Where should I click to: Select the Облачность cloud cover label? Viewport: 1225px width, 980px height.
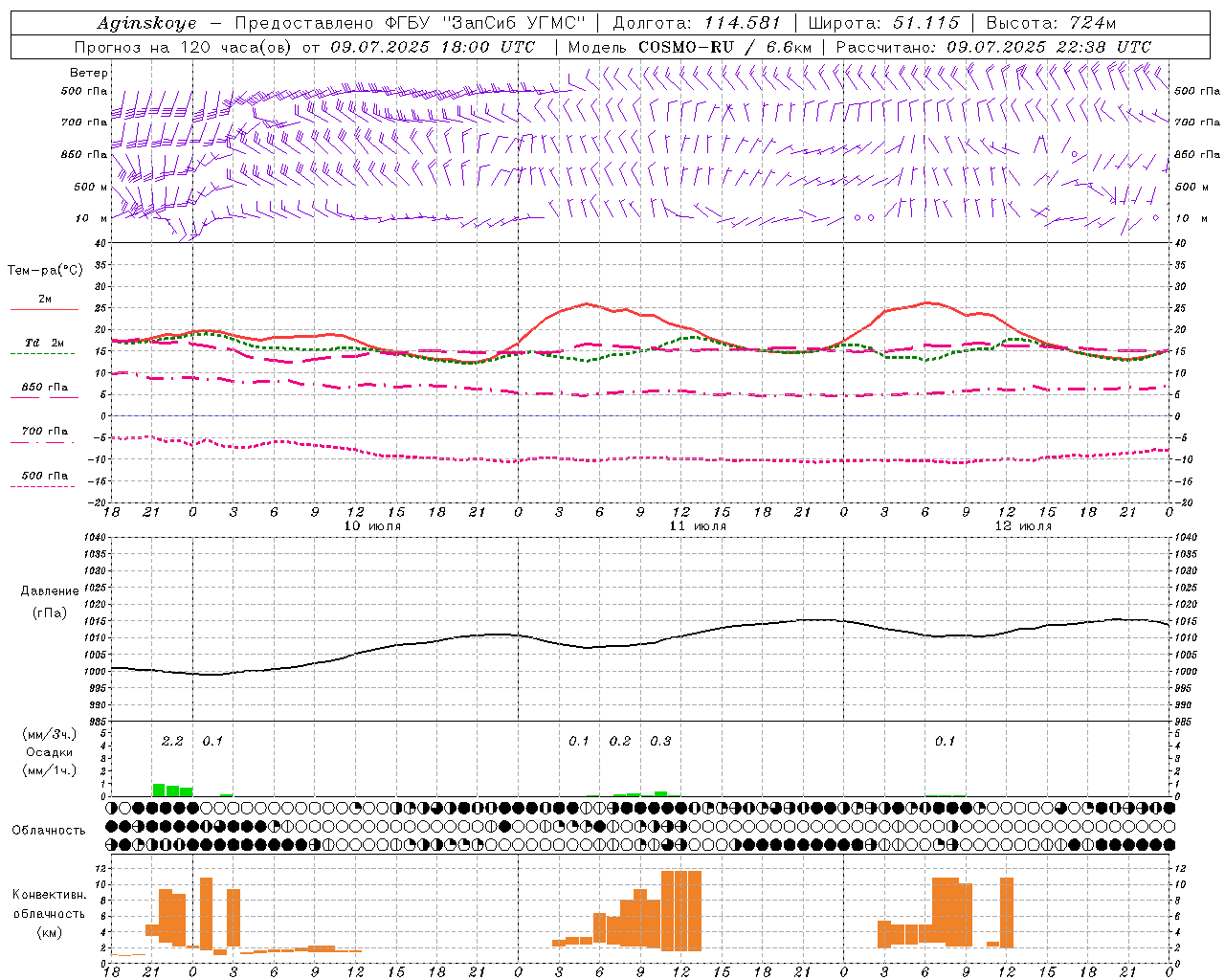(x=49, y=830)
